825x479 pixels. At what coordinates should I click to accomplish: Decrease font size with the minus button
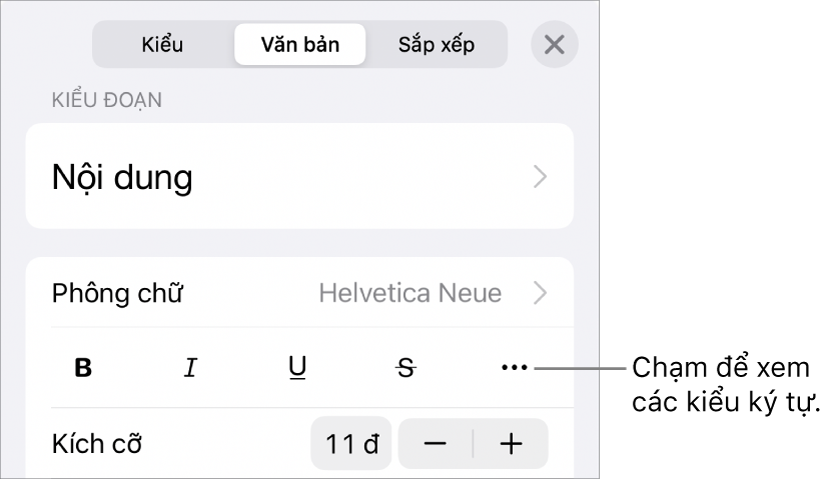(x=435, y=444)
